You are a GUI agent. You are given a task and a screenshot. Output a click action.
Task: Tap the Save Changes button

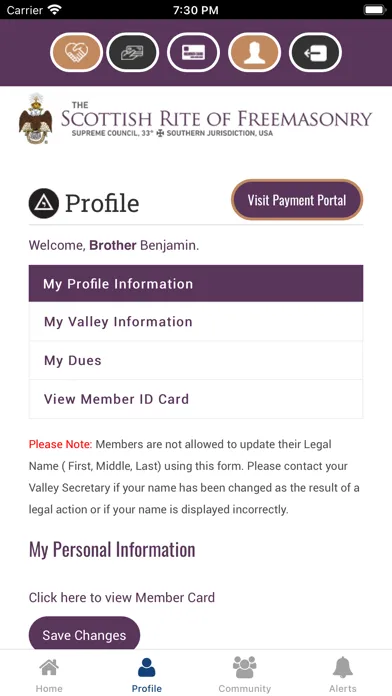point(84,635)
